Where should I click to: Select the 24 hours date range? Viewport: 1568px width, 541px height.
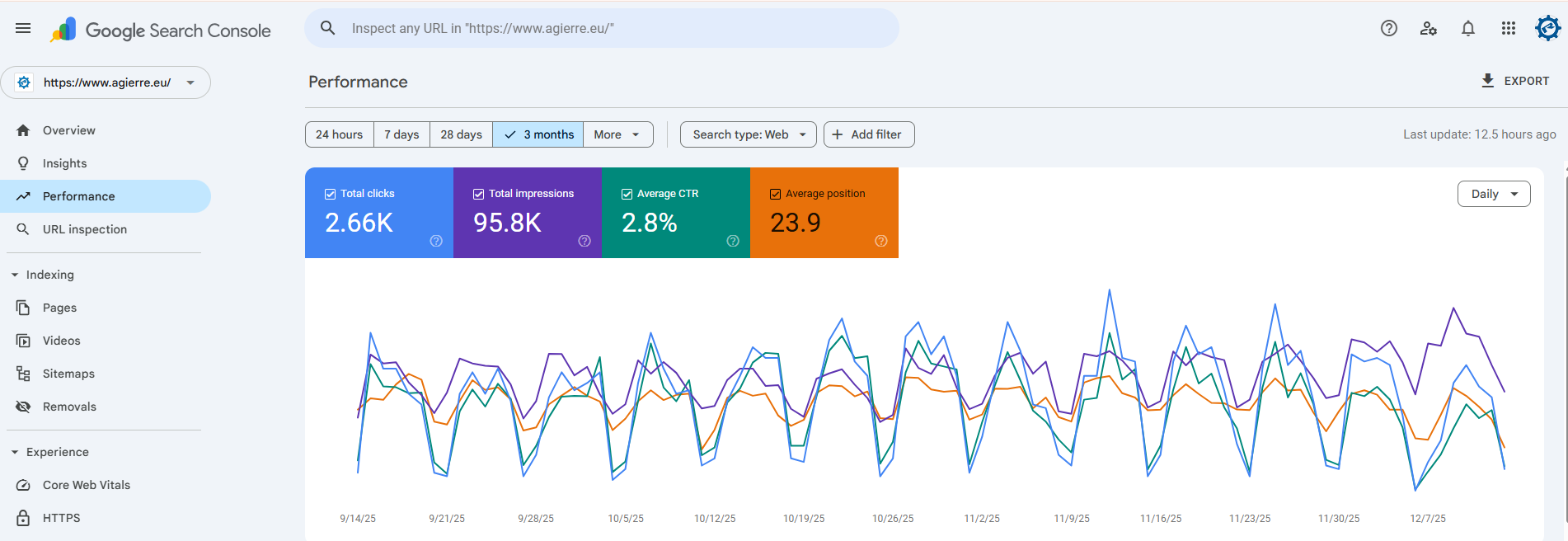pos(340,134)
